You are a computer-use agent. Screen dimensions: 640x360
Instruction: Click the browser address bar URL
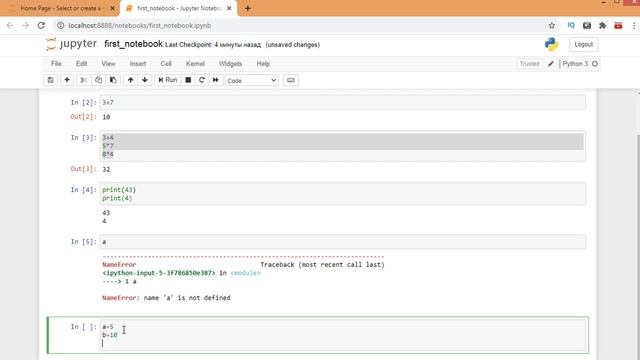[140, 25]
